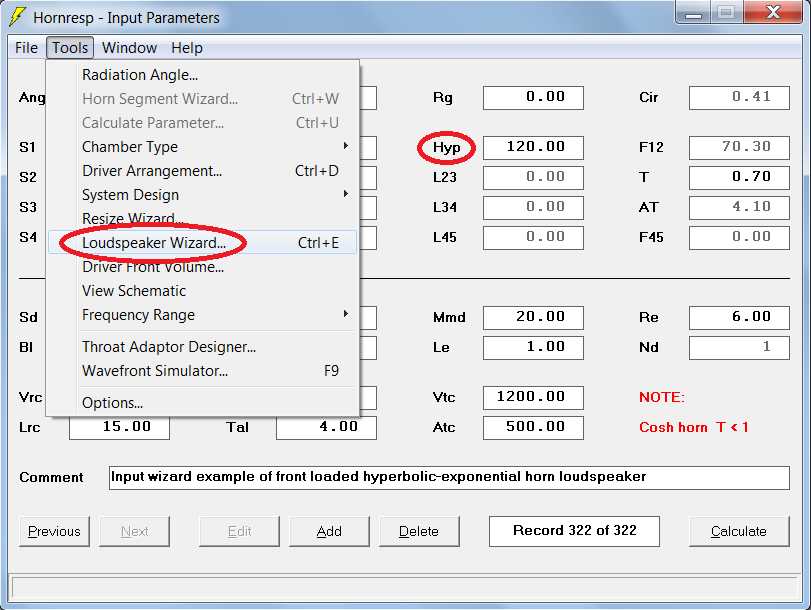Click the Horn Segment Wizard... greyed entry
The width and height of the screenshot is (811, 610).
coord(202,99)
